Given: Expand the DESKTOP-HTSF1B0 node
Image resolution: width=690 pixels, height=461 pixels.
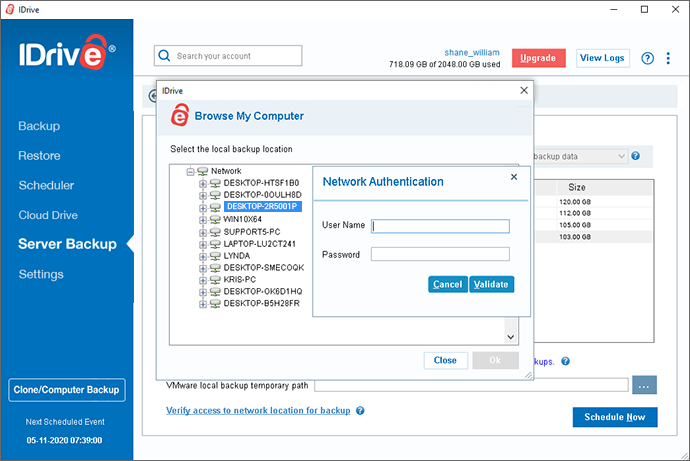Looking at the screenshot, I should point(203,183).
